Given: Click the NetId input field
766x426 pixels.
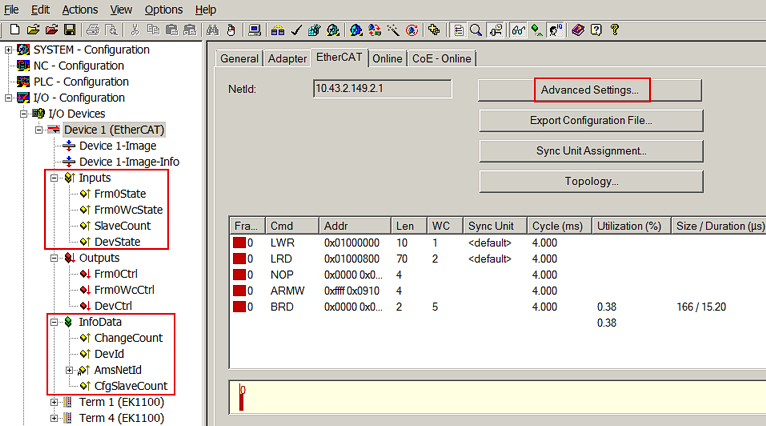Looking at the screenshot, I should [383, 89].
